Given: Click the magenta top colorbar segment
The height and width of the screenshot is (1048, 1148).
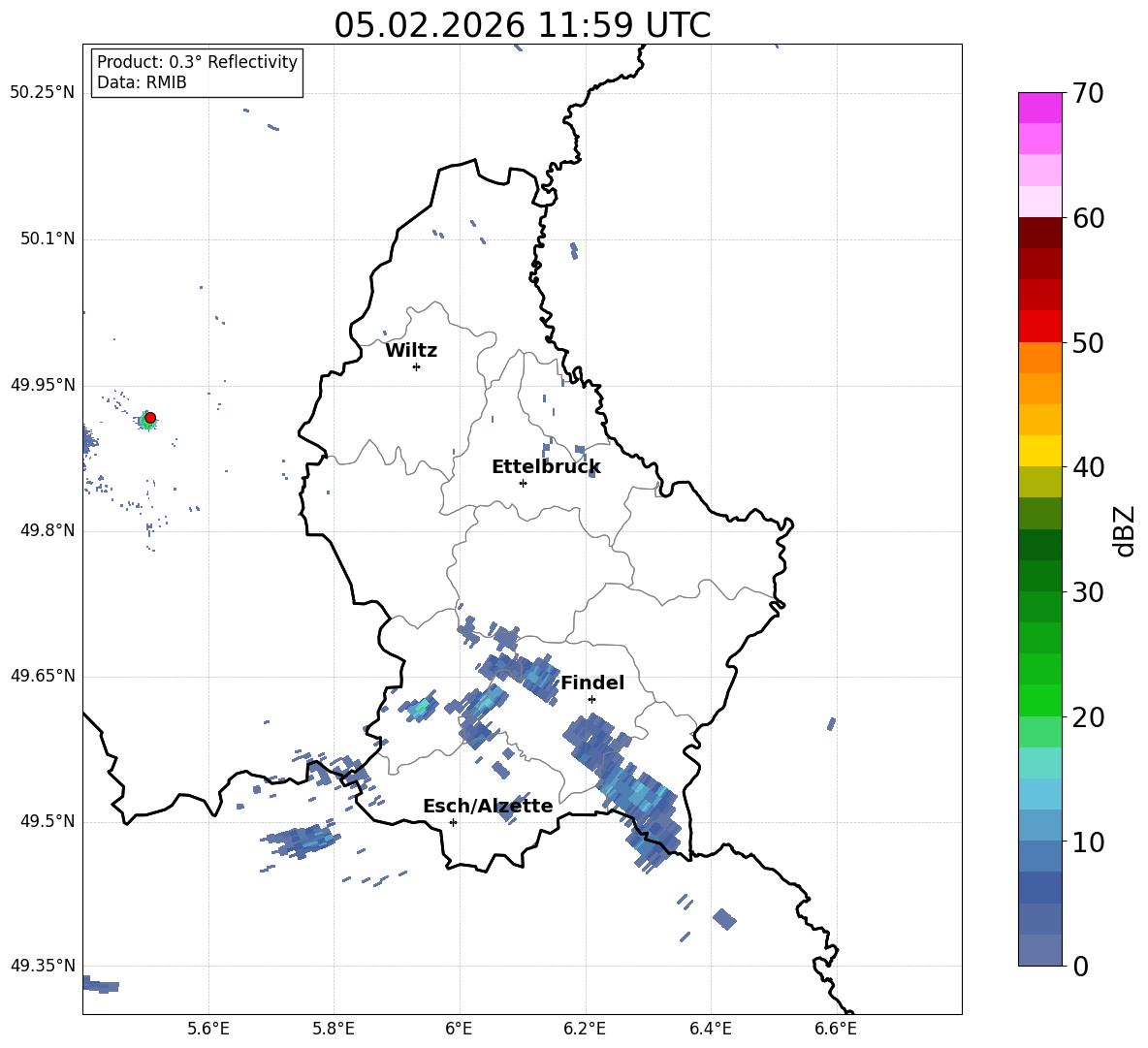Looking at the screenshot, I should point(1039,108).
